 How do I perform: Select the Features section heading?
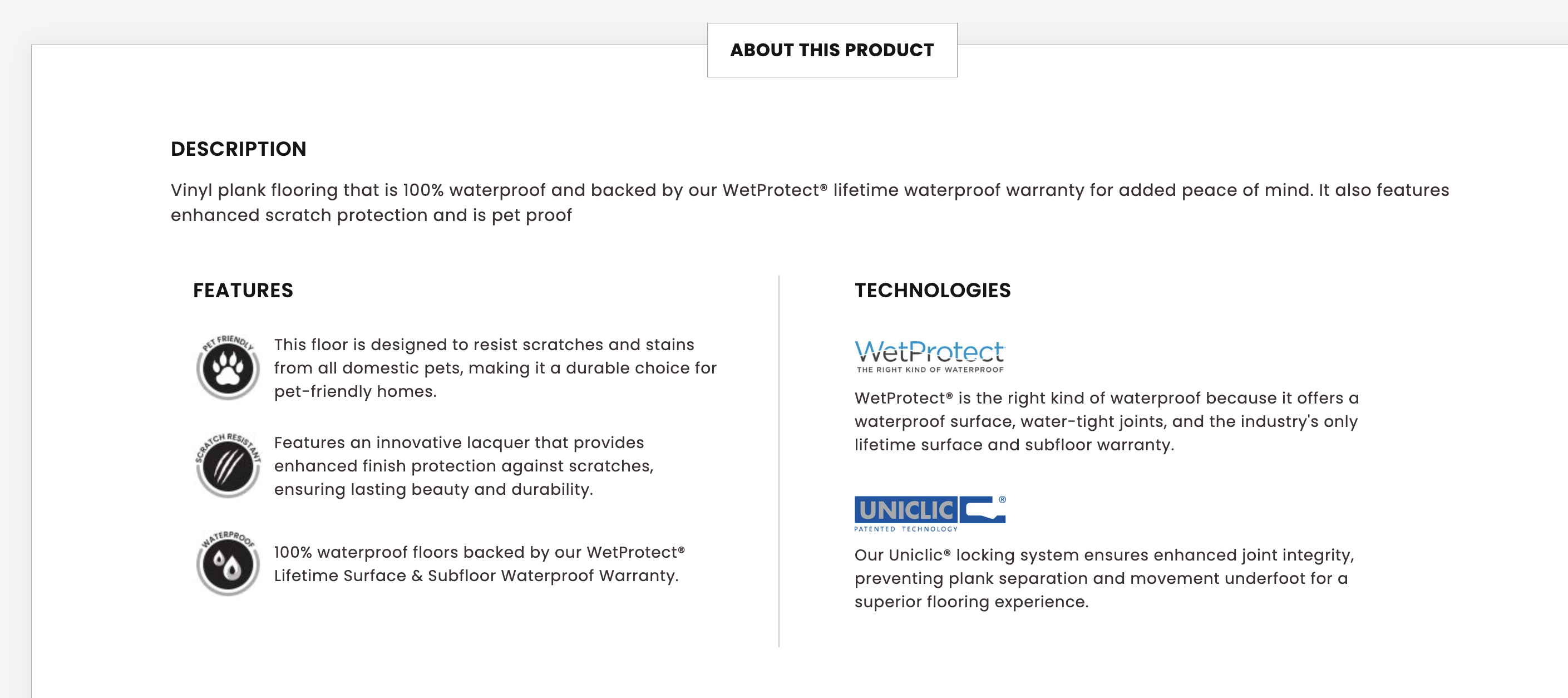pyautogui.click(x=243, y=291)
